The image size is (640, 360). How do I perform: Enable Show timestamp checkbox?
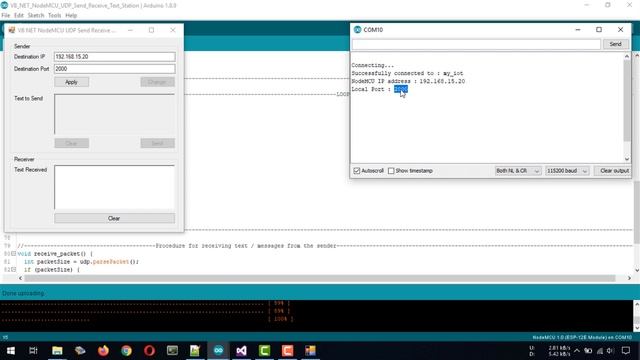(x=391, y=171)
